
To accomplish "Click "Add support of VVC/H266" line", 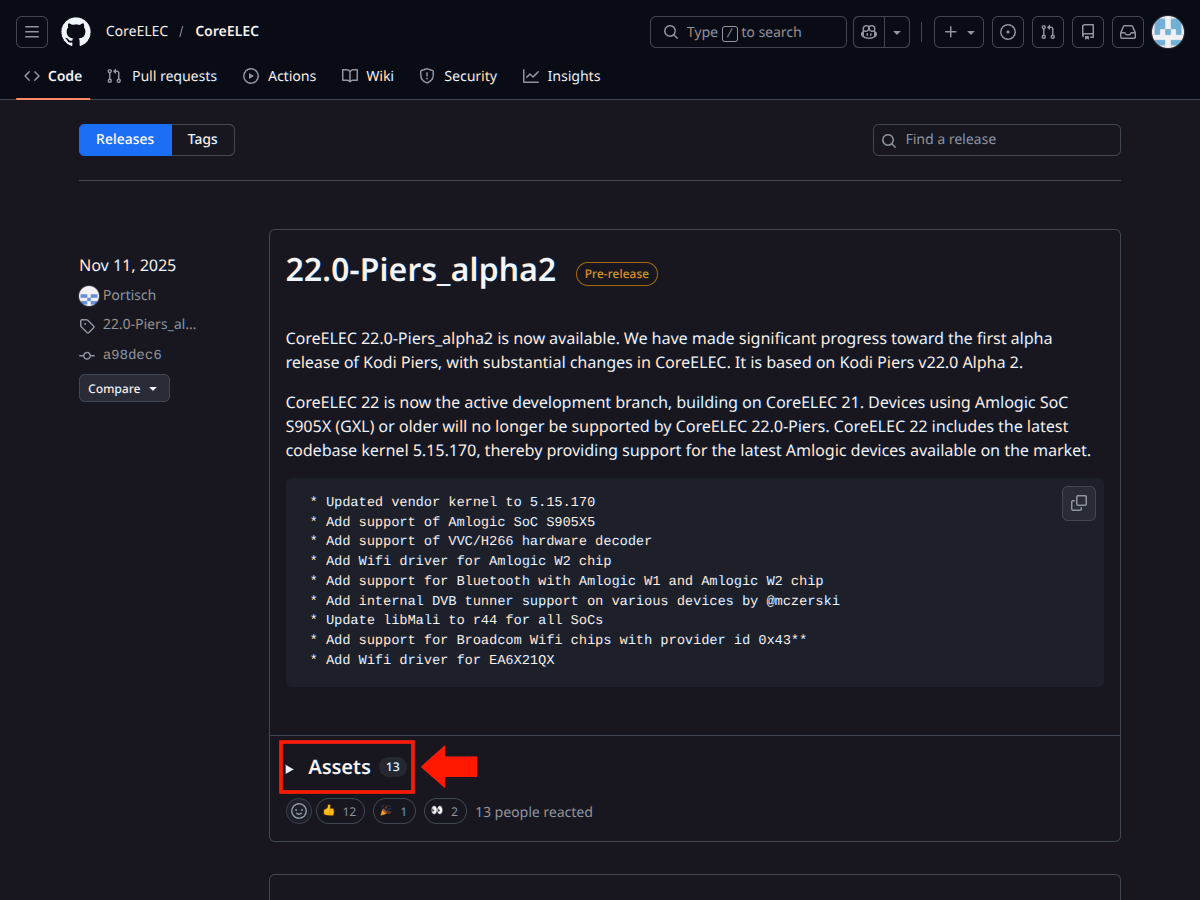I will (481, 541).
